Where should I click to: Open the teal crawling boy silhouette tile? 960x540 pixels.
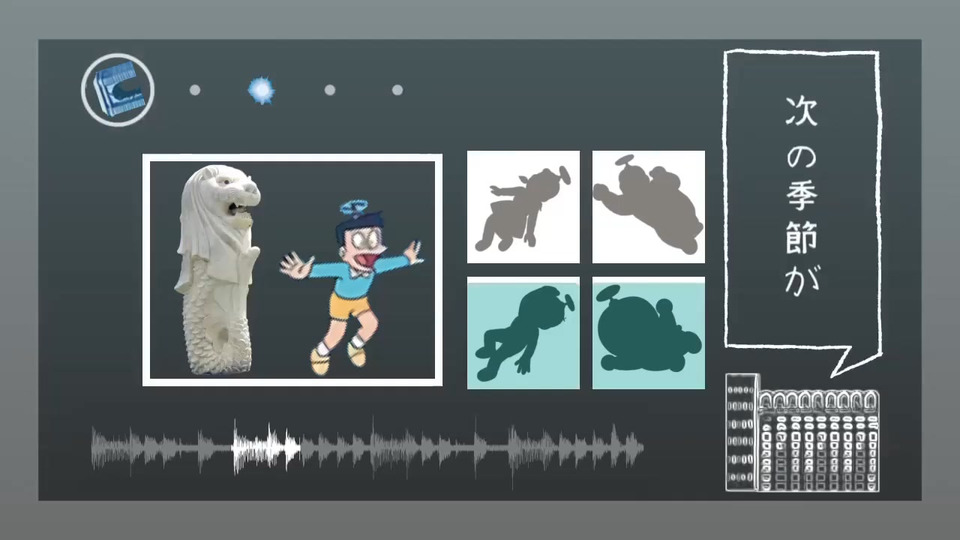(x=523, y=333)
